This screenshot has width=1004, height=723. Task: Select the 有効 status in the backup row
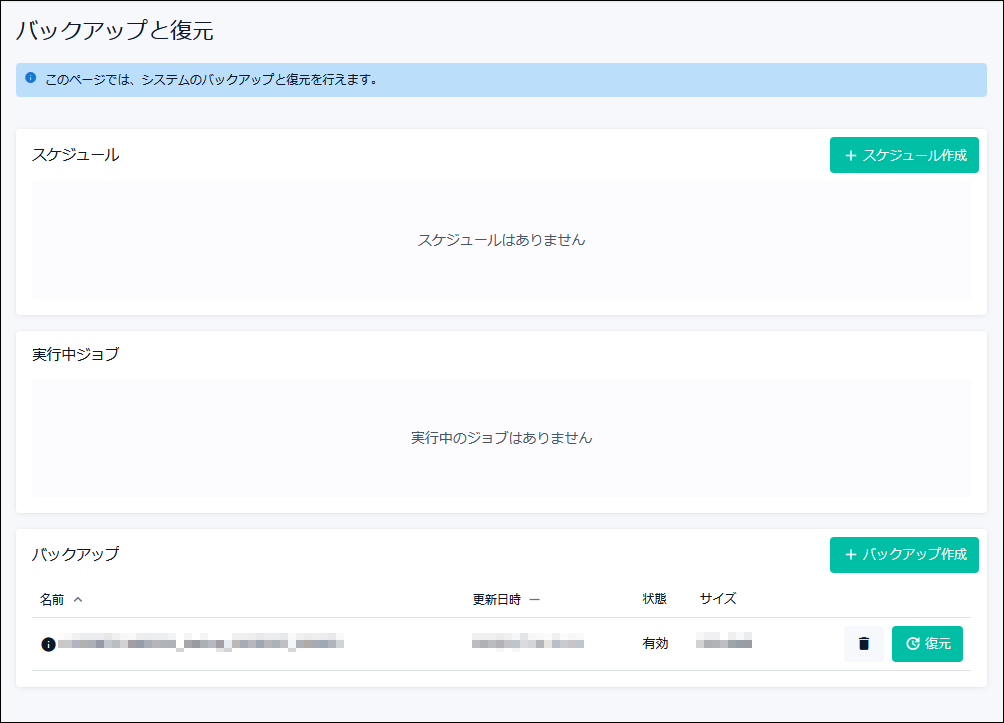point(655,644)
